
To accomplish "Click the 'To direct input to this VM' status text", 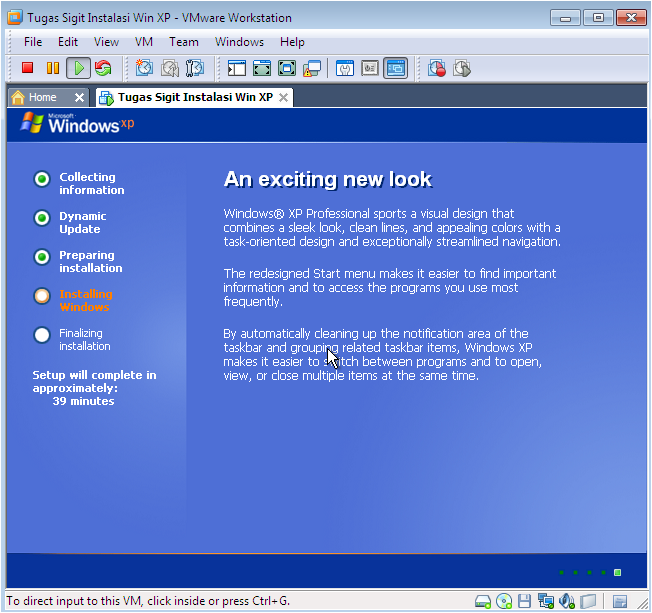I will [148, 601].
